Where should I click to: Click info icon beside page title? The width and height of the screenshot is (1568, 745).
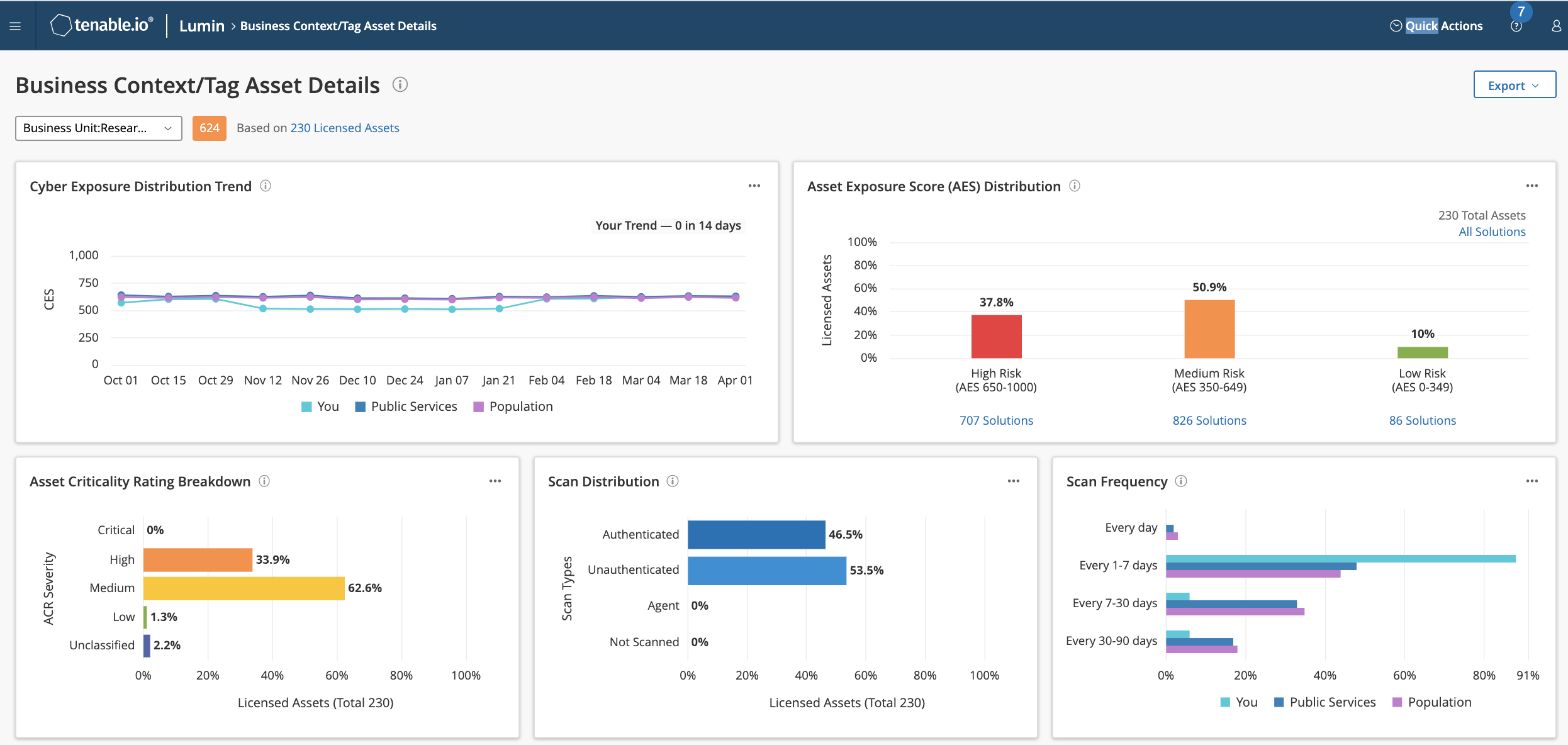tap(400, 84)
